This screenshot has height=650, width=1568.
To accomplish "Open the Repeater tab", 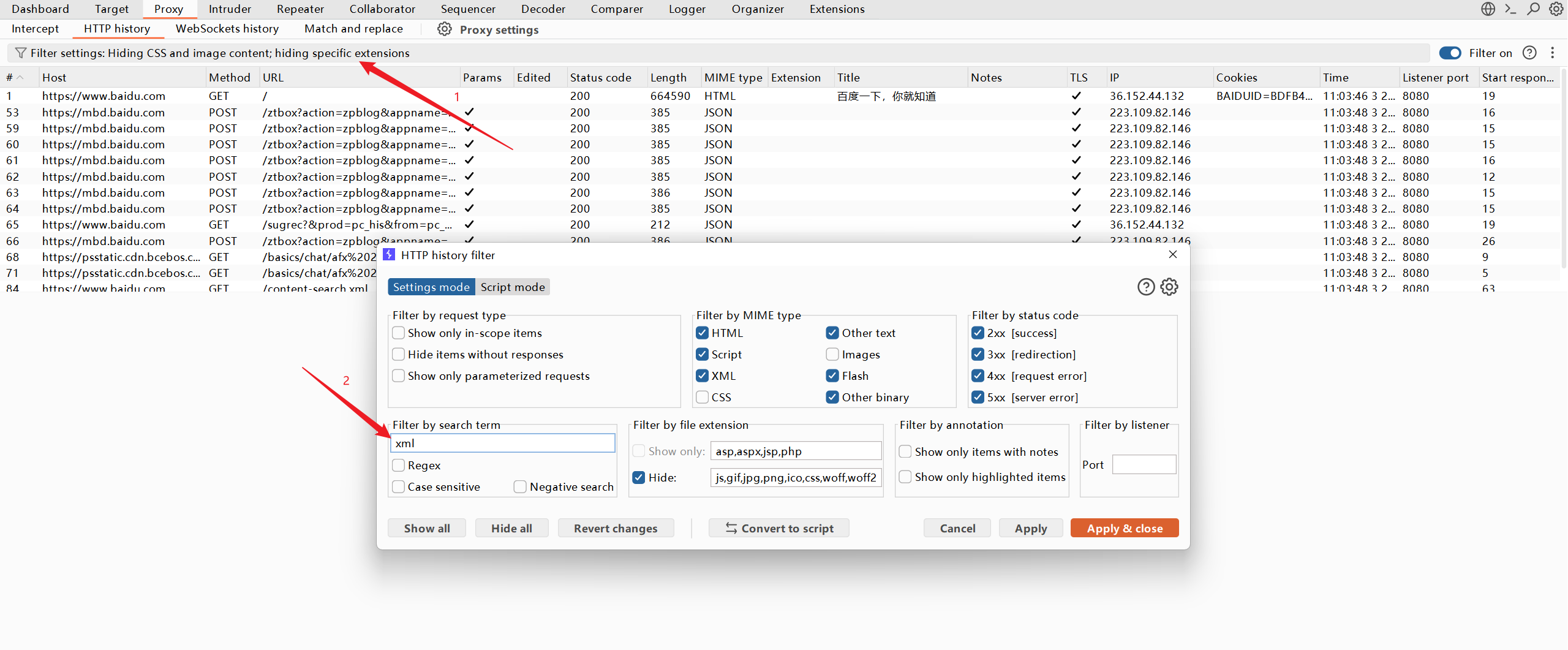I will (300, 9).
